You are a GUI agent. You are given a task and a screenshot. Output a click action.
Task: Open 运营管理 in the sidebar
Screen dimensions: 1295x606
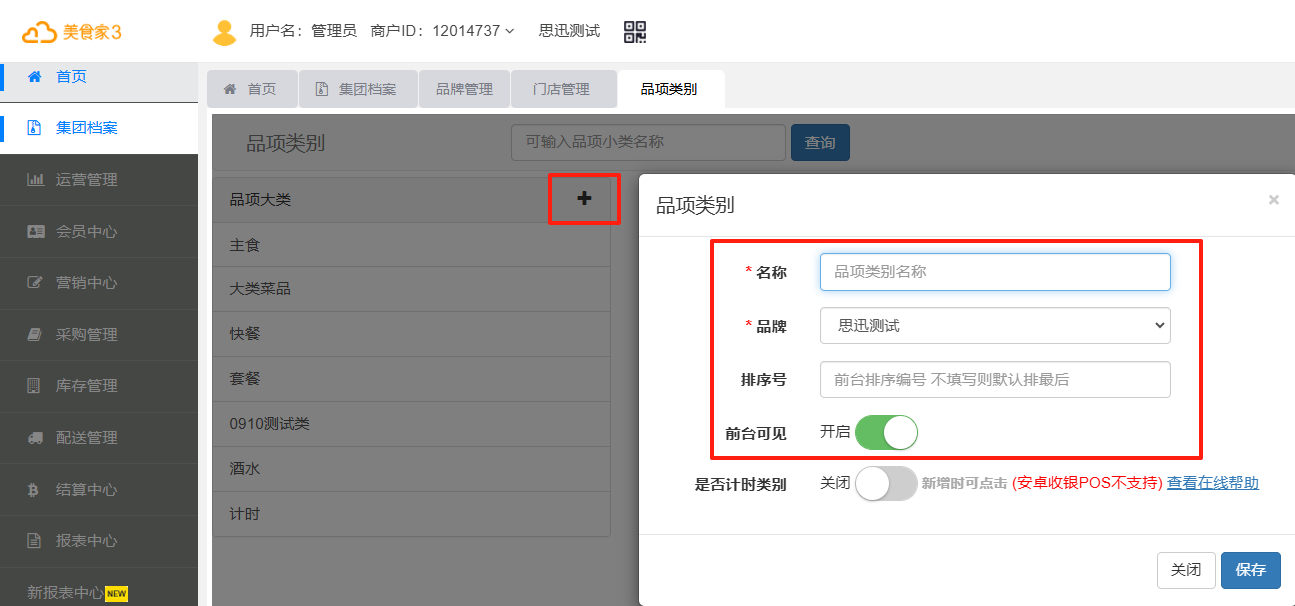[x=86, y=180]
